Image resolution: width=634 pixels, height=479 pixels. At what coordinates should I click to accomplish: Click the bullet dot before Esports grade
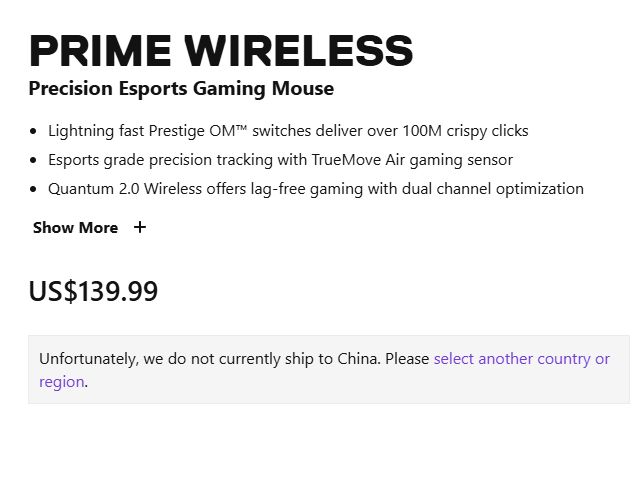click(34, 160)
